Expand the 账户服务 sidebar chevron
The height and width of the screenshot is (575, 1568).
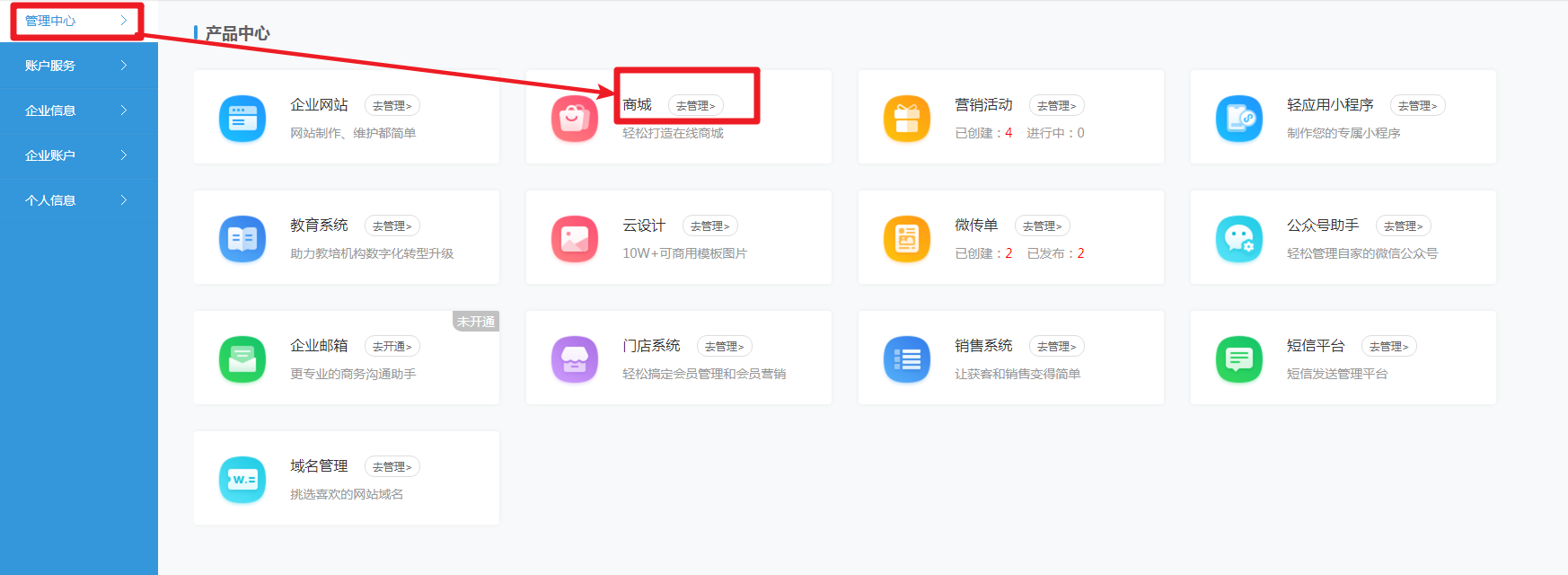point(124,65)
